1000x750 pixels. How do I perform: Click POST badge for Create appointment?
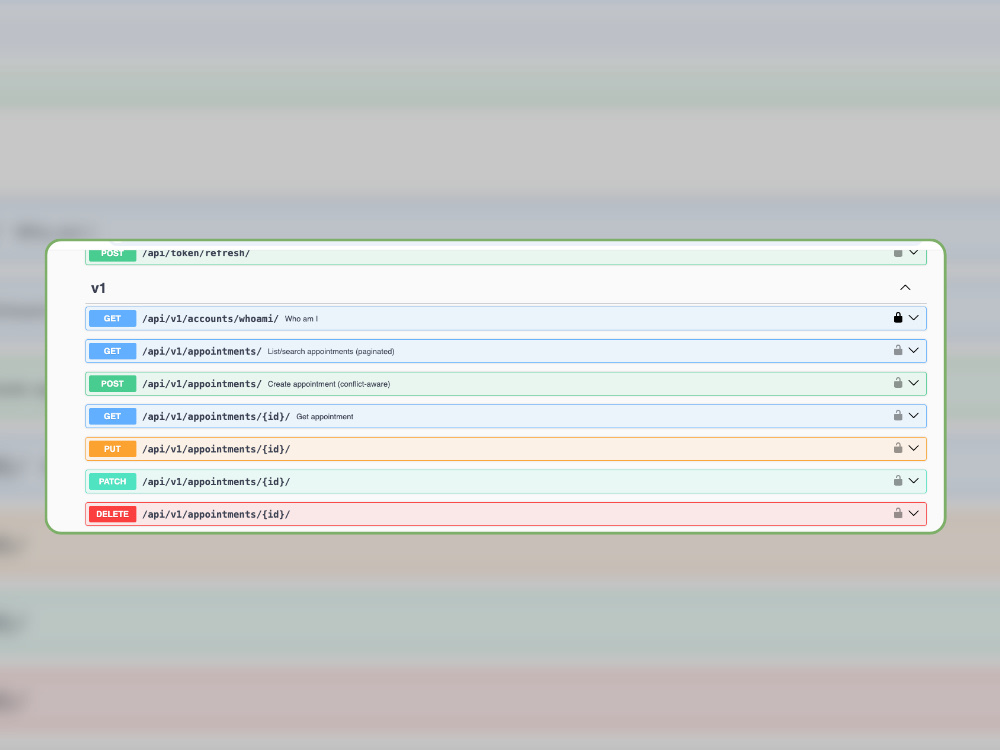(x=112, y=383)
